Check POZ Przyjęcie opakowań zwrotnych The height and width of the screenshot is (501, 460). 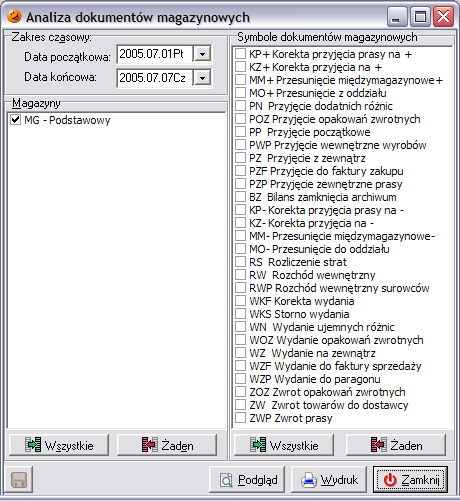[240, 119]
